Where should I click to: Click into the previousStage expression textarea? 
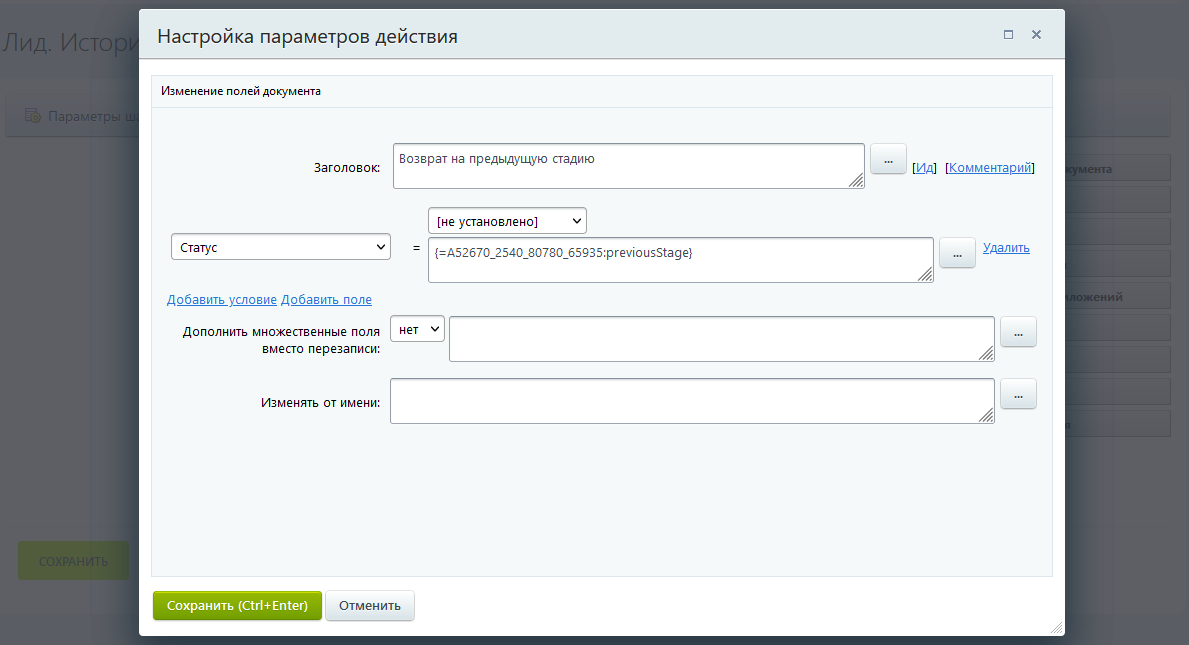point(680,260)
